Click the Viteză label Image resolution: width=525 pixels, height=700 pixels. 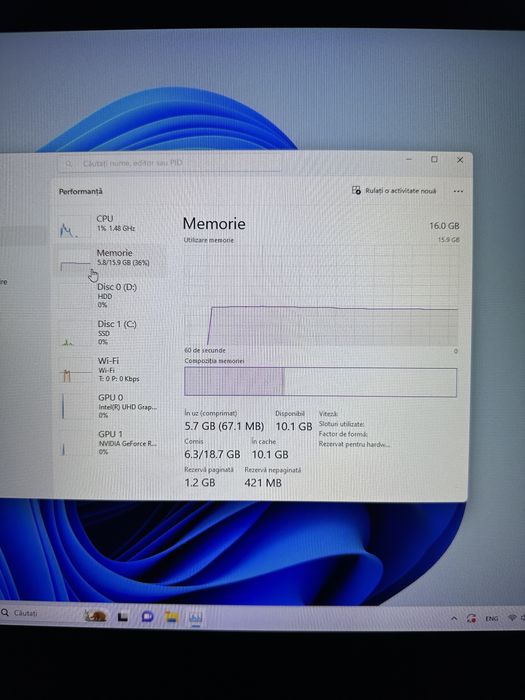pyautogui.click(x=328, y=414)
